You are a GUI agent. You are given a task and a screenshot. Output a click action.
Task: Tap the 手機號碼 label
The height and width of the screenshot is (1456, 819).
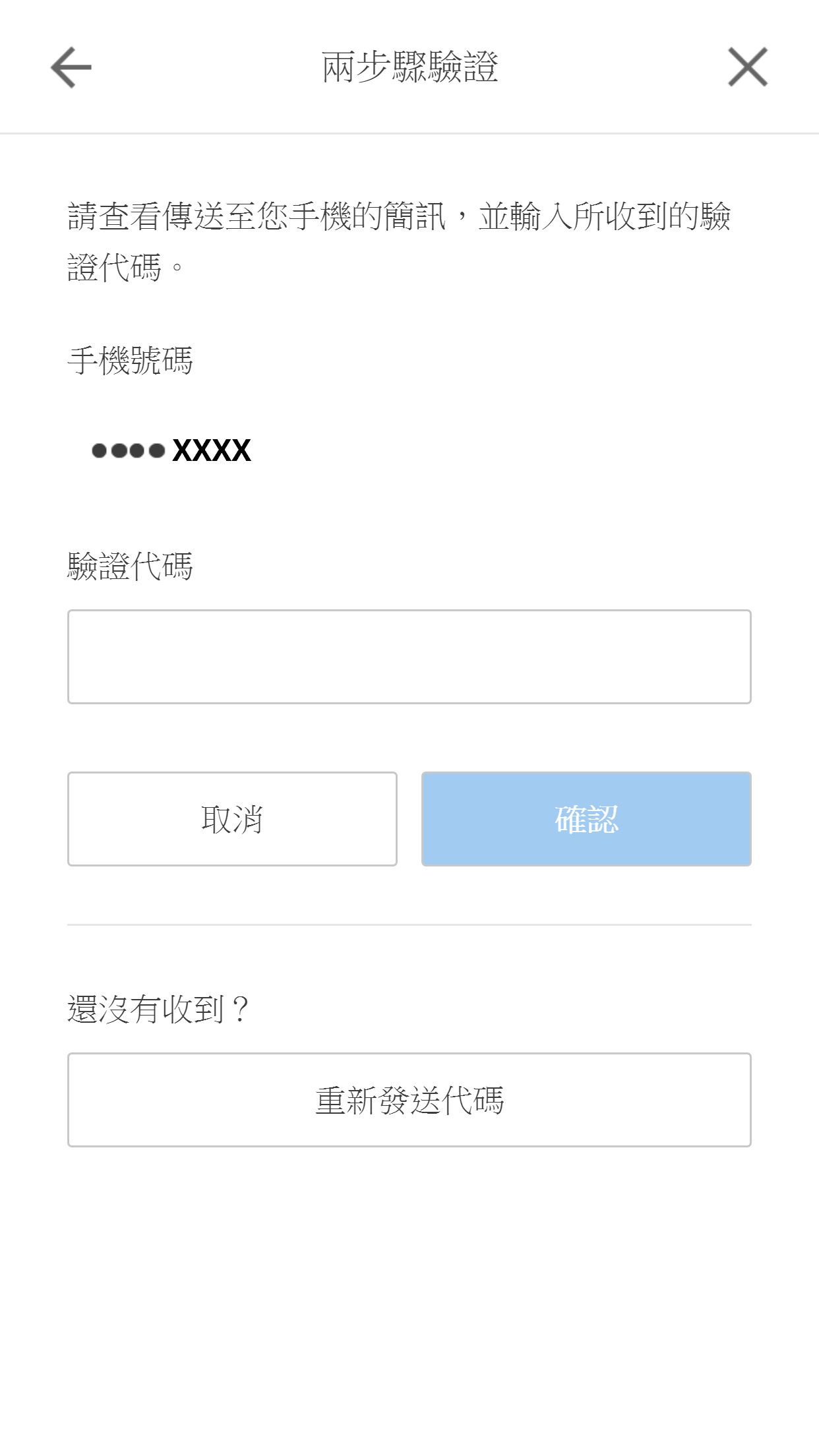point(130,361)
